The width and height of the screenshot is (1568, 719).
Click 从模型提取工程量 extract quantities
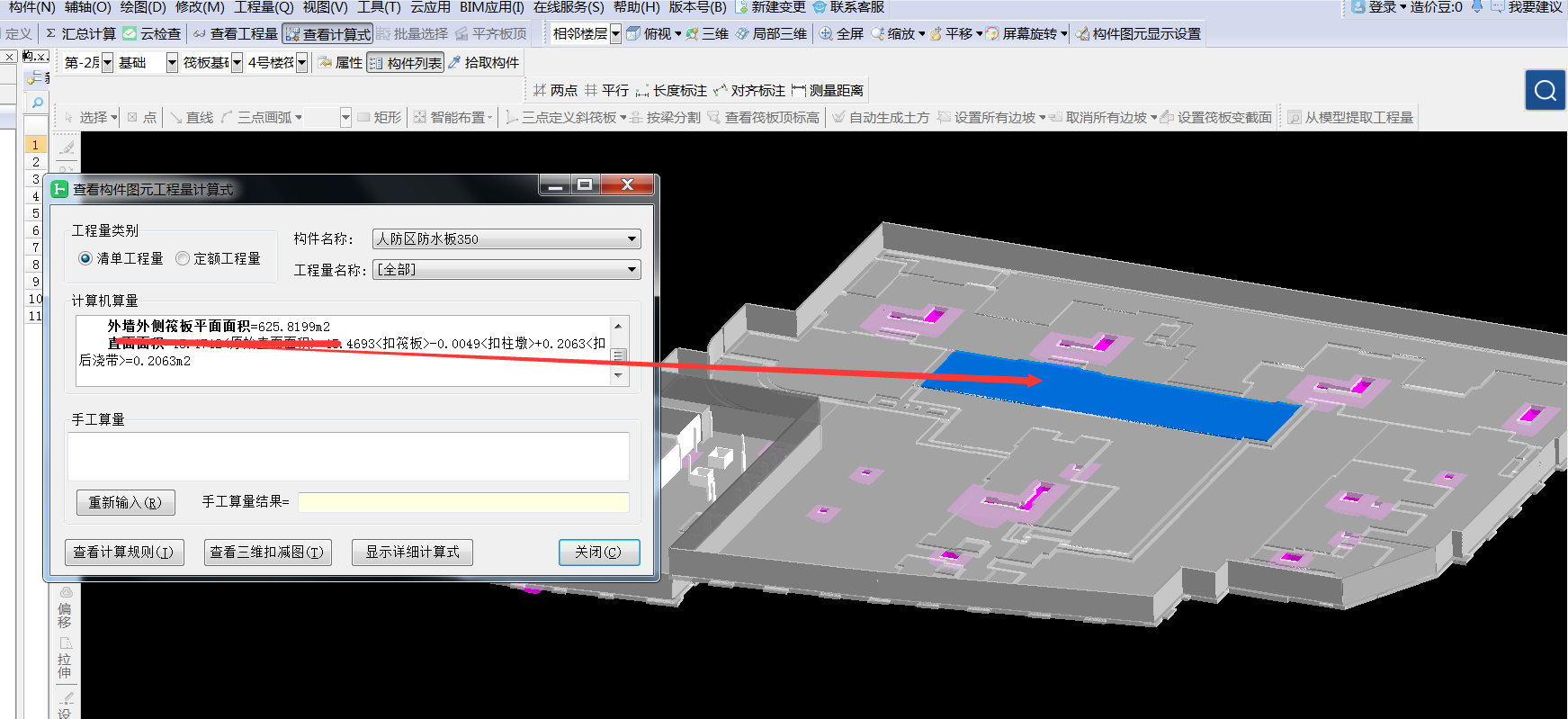pos(1351,117)
